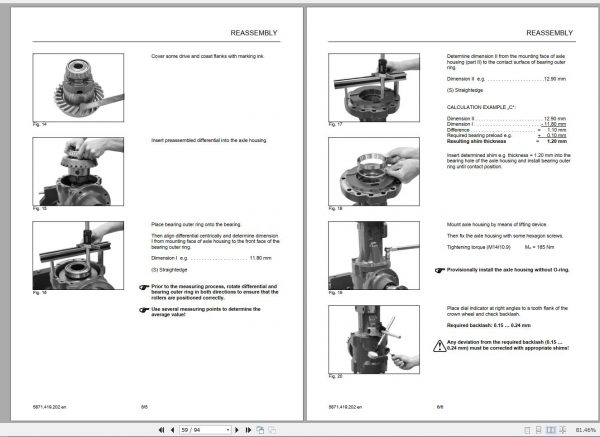
Task: Click the 'Dimension II e.g. 12.90 mm' line
Action: (506, 79)
